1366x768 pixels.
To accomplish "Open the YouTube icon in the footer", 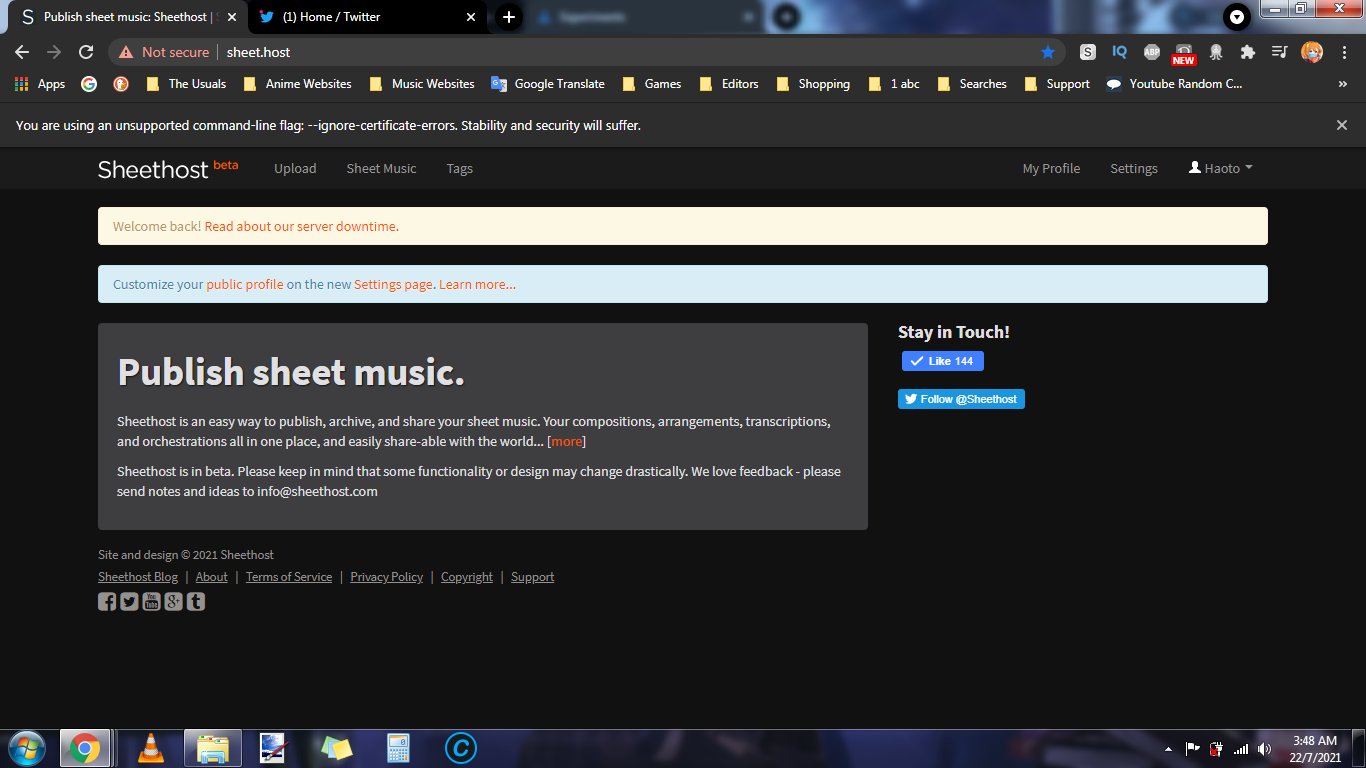I will pos(151,601).
